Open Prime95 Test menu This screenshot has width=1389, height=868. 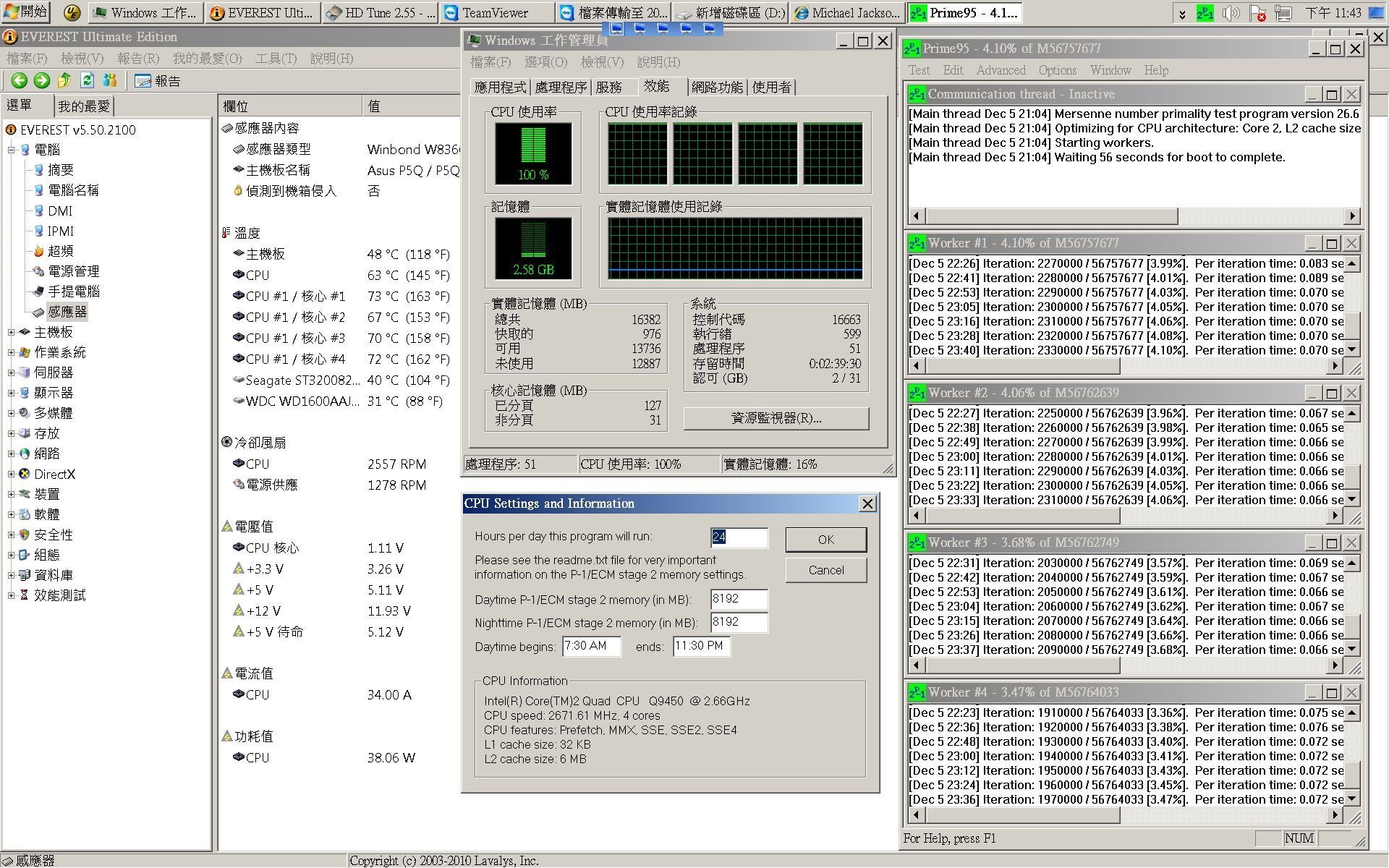pos(919,70)
